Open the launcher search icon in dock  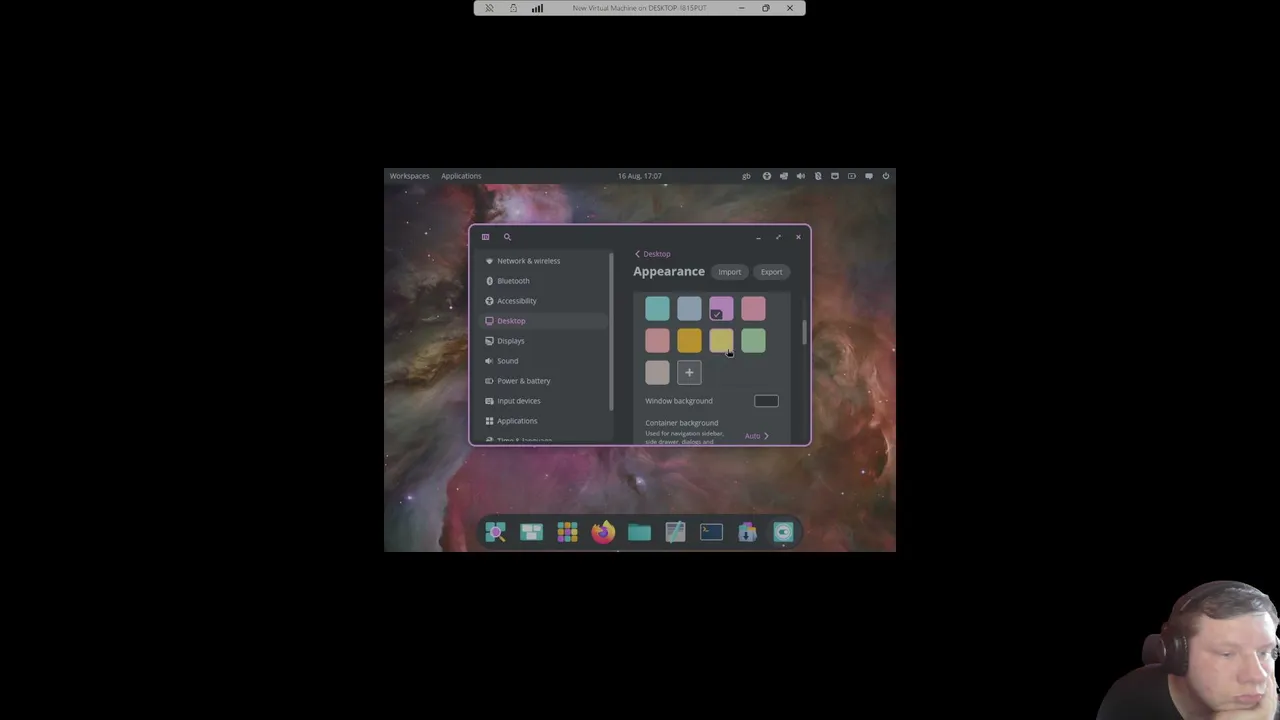click(x=495, y=532)
